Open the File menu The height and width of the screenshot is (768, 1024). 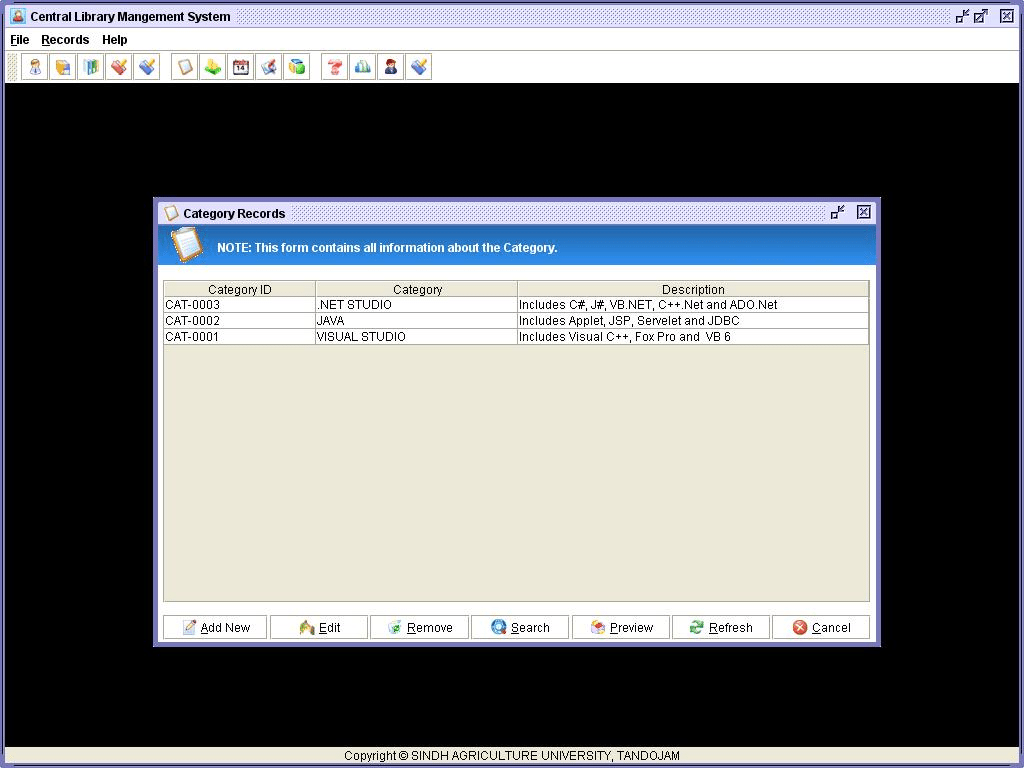(x=20, y=40)
